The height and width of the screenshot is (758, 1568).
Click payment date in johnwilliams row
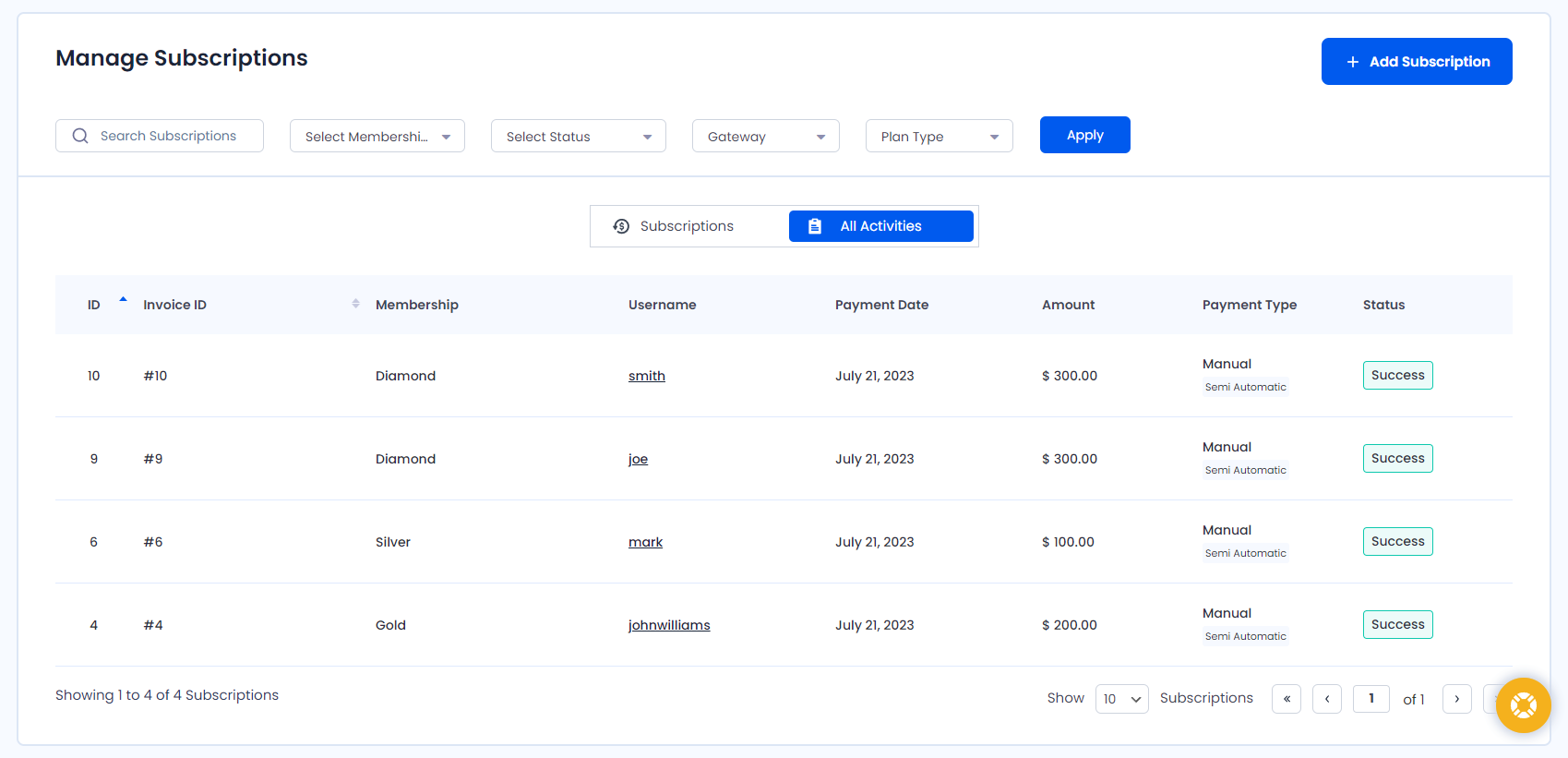[875, 625]
